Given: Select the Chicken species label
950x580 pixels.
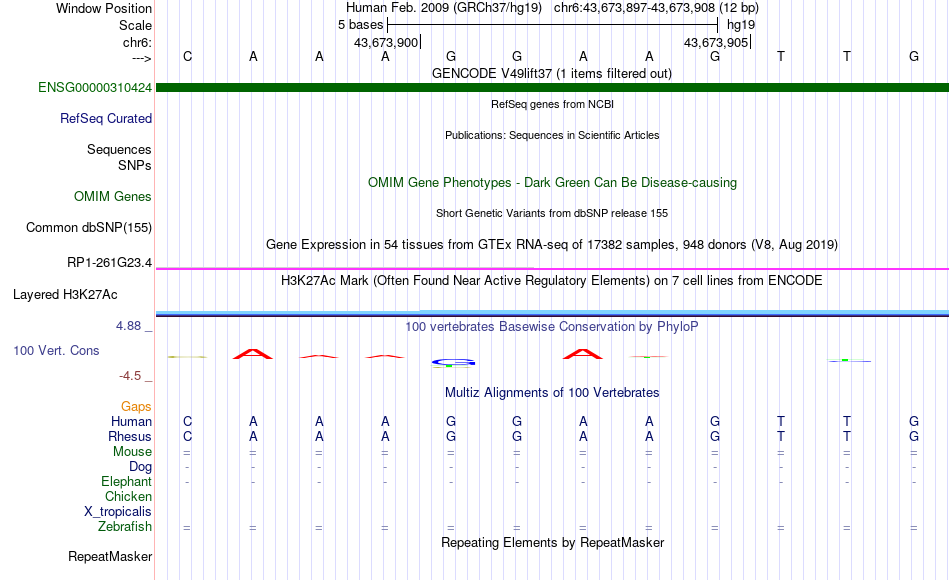Looking at the screenshot, I should click(x=128, y=496).
